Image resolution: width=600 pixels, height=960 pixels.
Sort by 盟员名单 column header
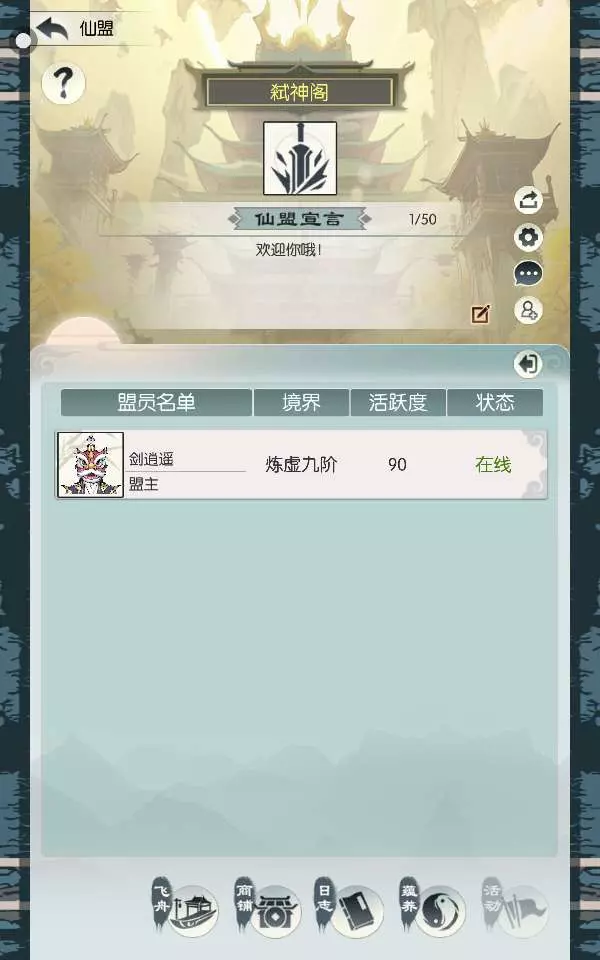[x=157, y=402]
